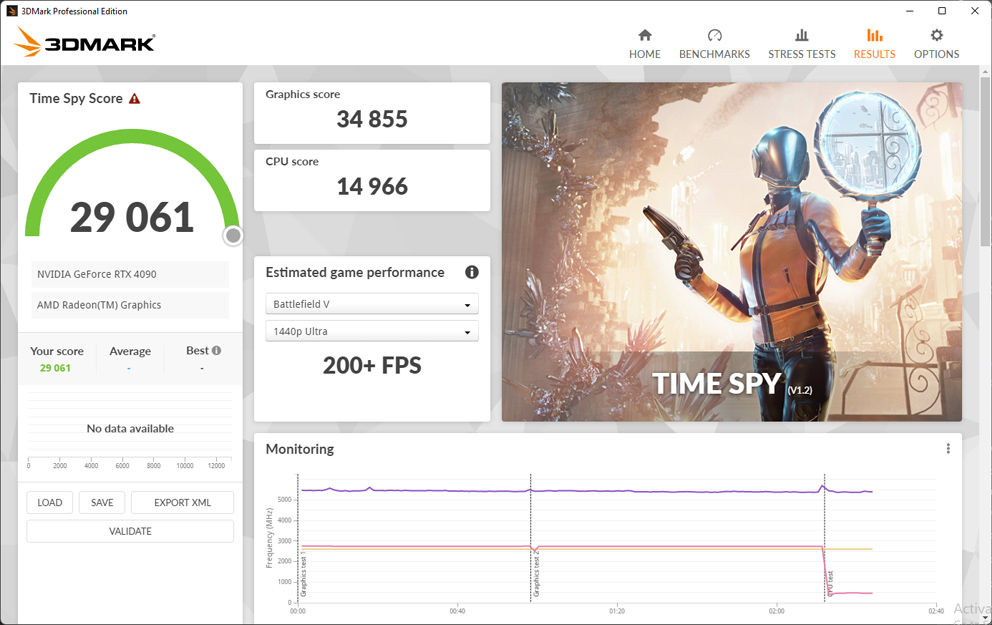Viewport: 992px width, 625px height.
Task: Click the LOAD button
Action: [49, 502]
